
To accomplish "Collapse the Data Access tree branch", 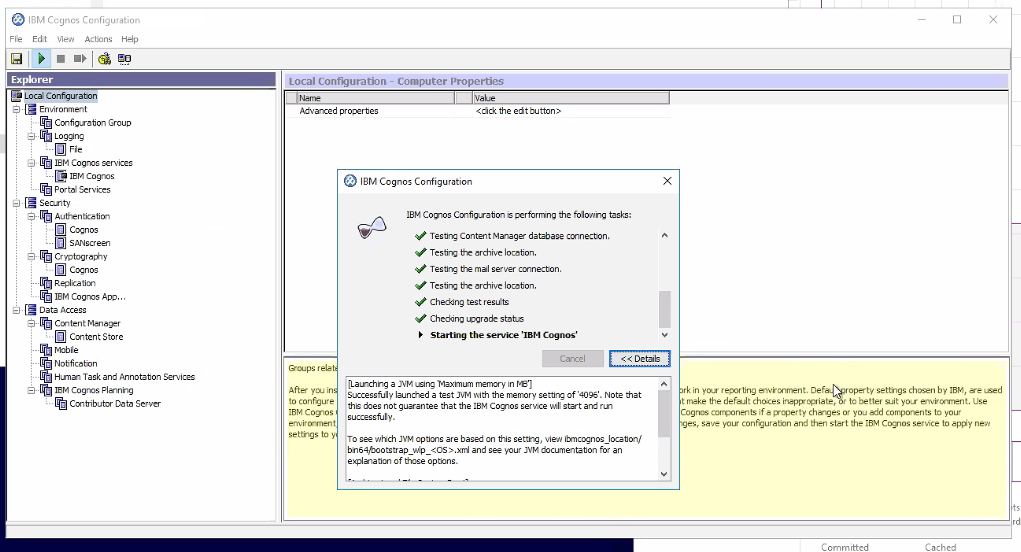I will click(16, 310).
